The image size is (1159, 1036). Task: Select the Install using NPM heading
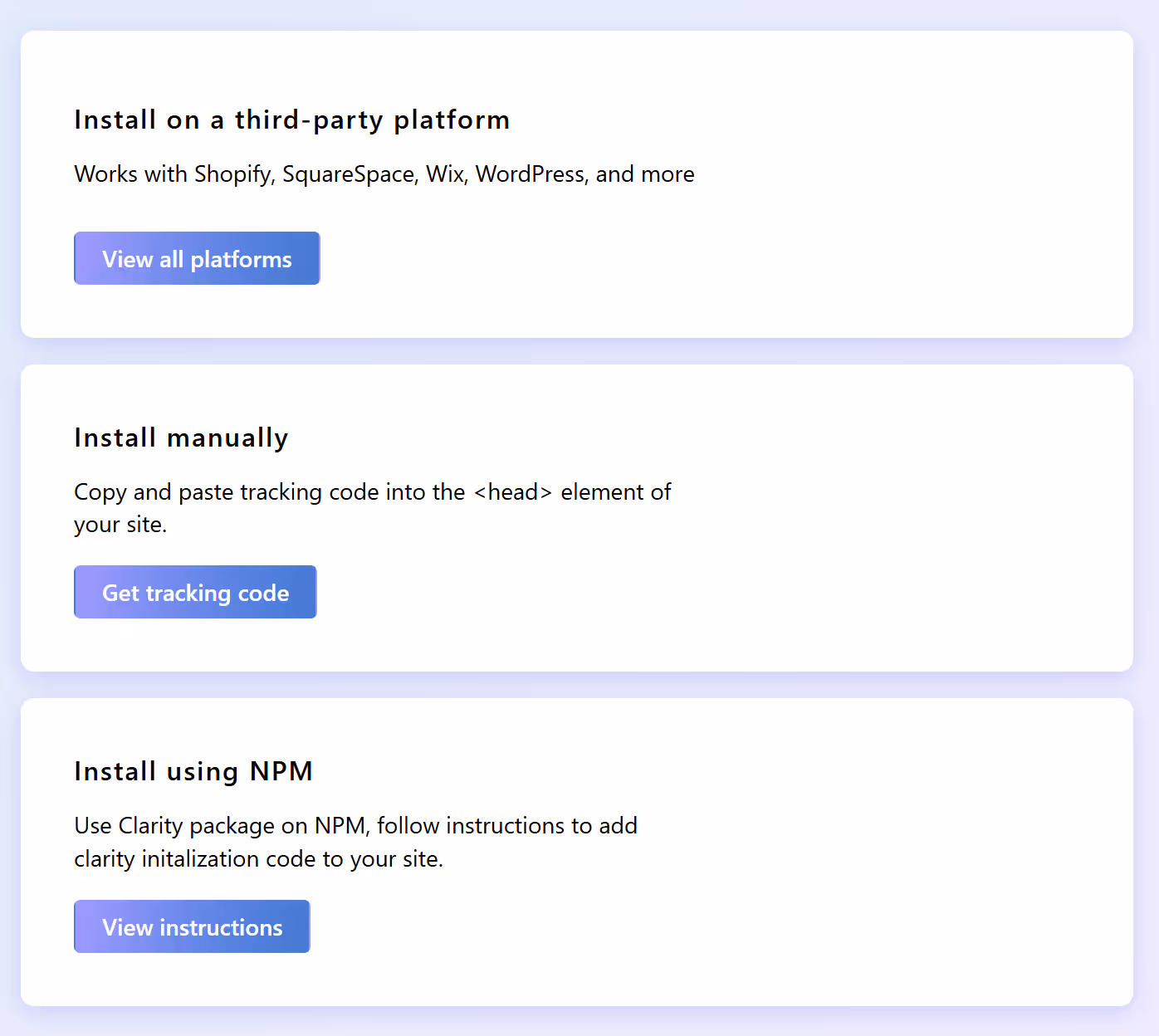[193, 771]
